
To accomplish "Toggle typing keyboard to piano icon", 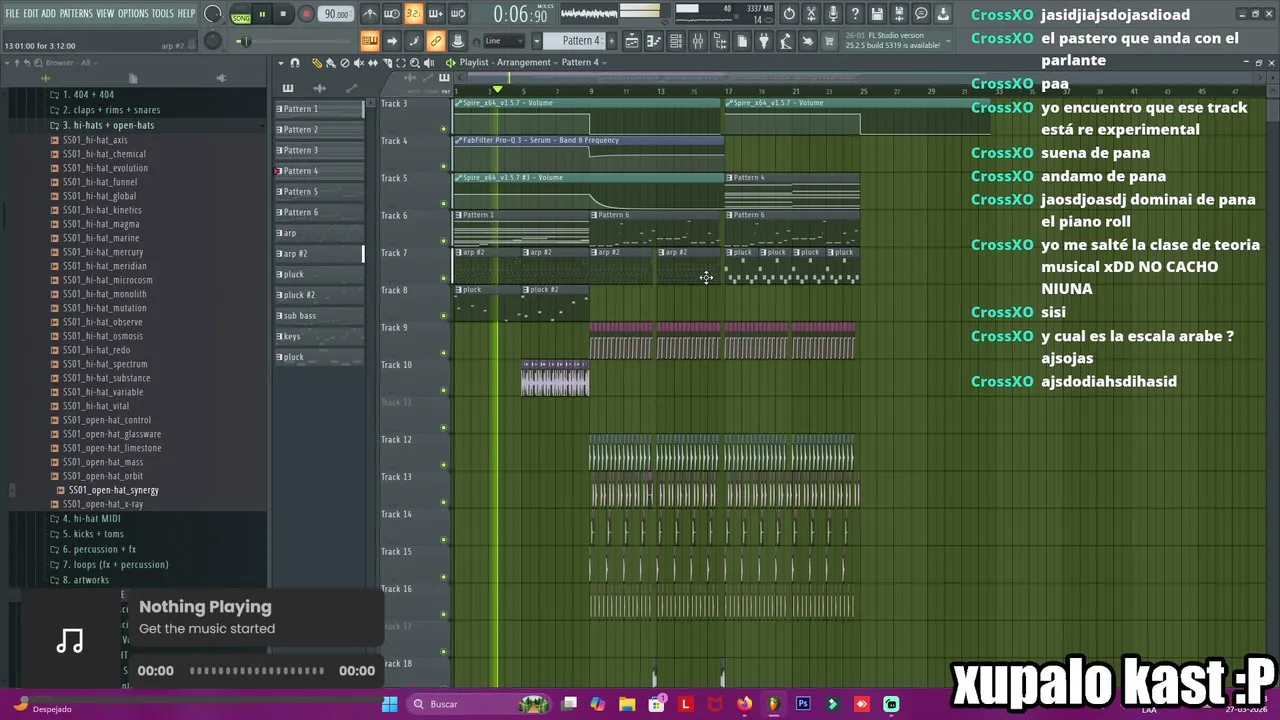I will [370, 41].
